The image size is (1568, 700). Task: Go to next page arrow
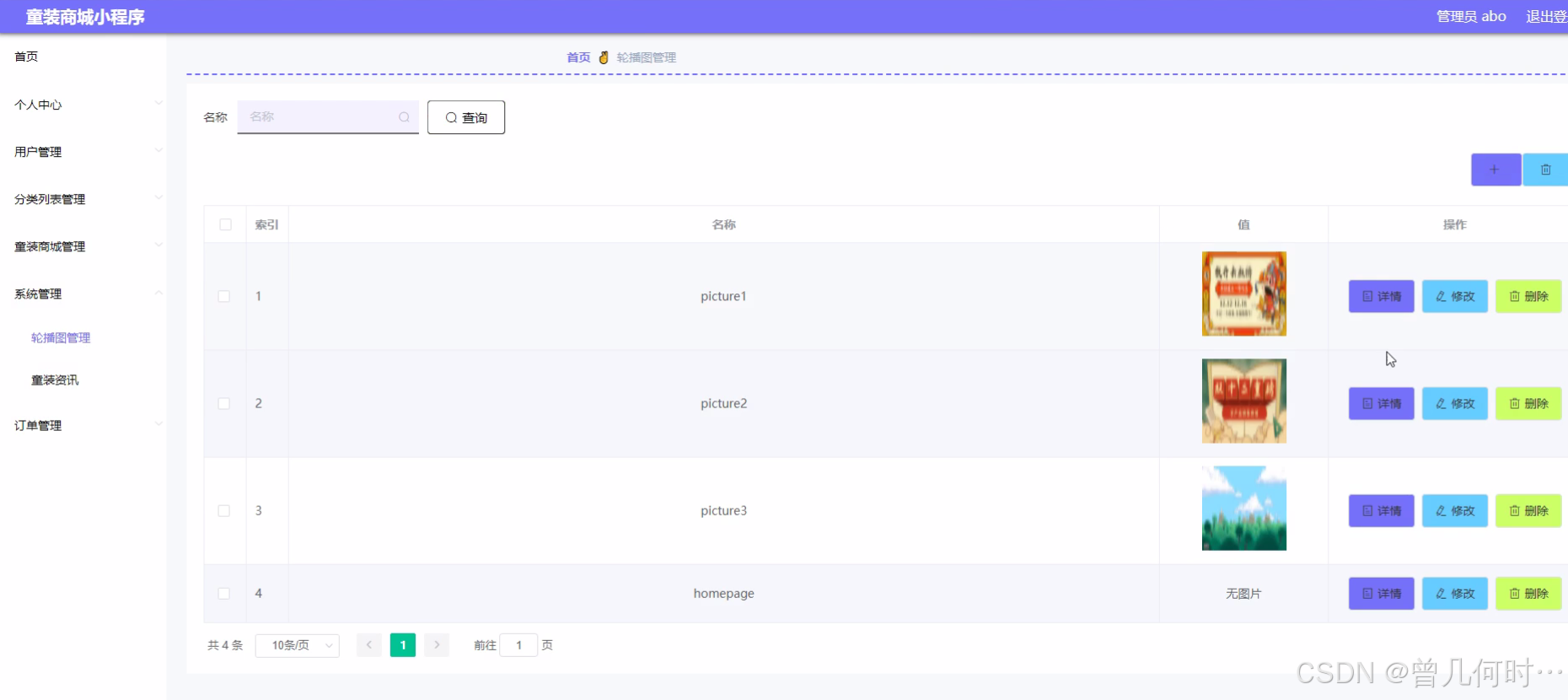pyautogui.click(x=437, y=645)
